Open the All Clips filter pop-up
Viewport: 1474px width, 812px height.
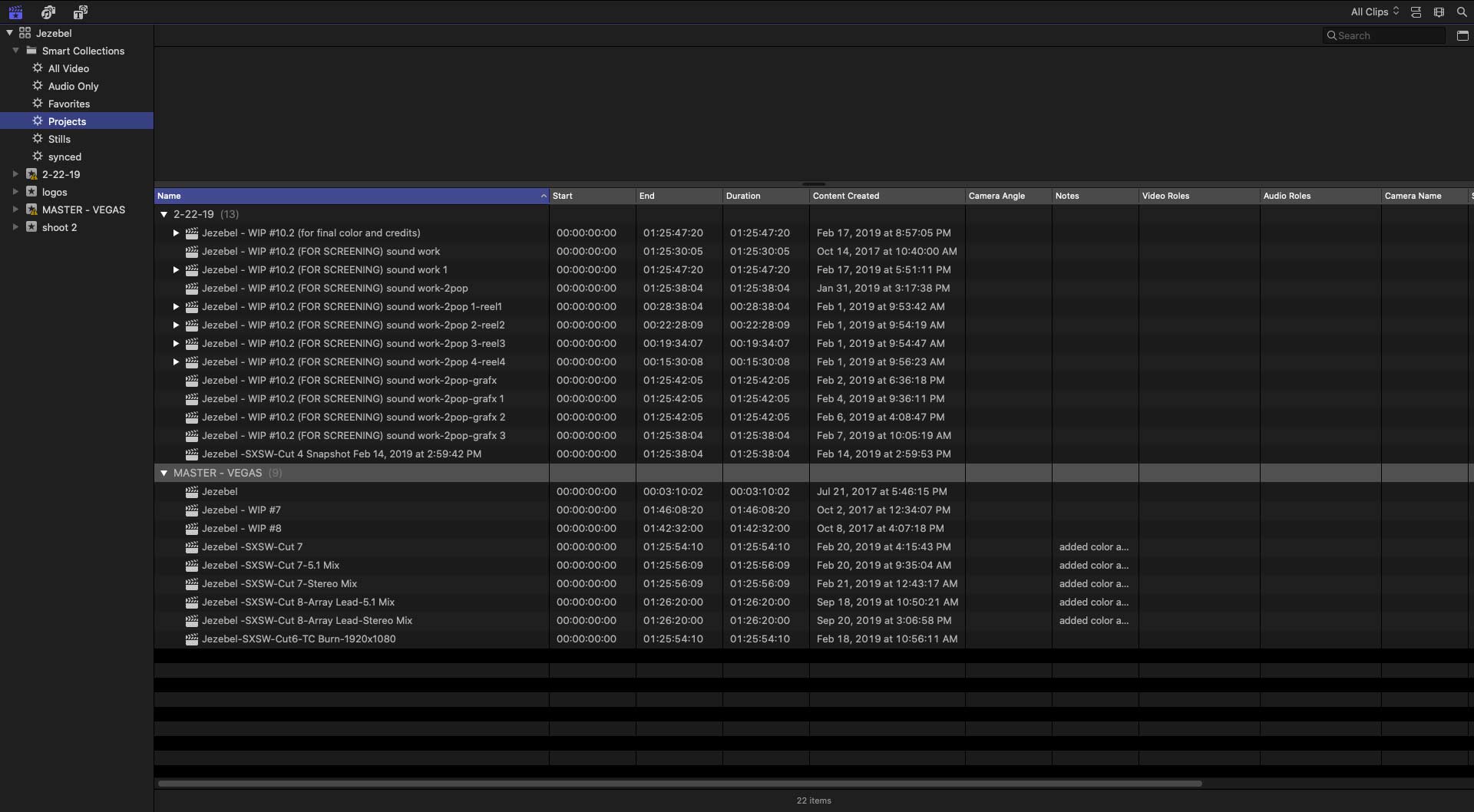click(1375, 12)
